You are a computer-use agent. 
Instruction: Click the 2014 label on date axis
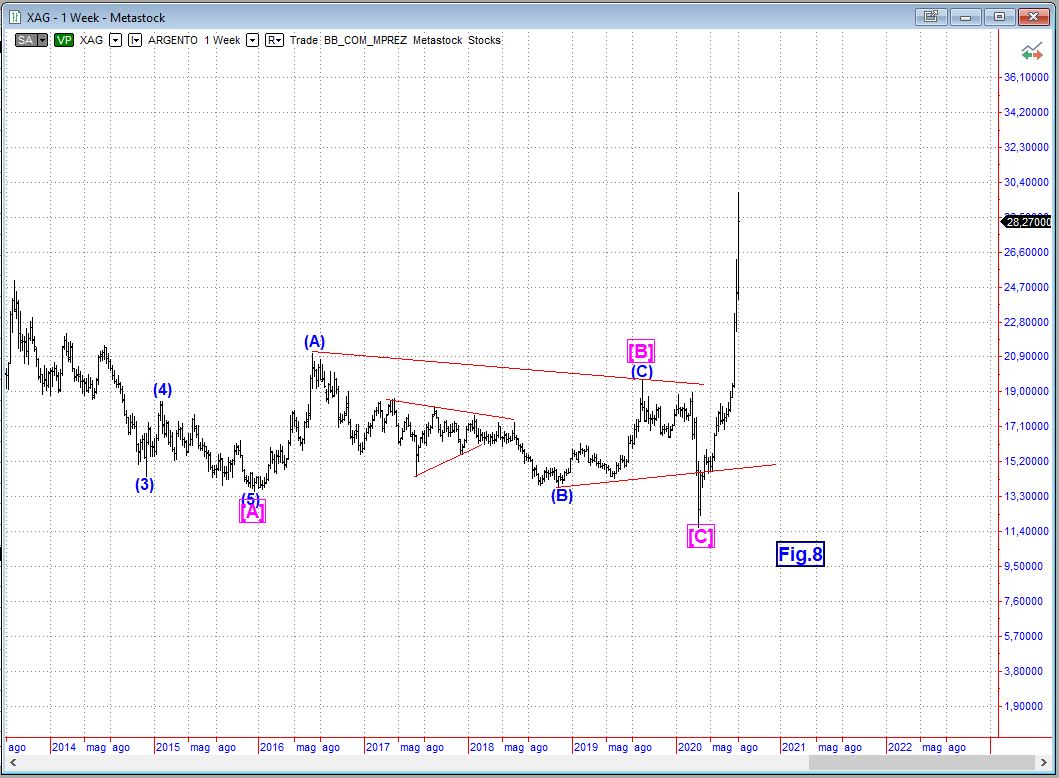tap(63, 747)
